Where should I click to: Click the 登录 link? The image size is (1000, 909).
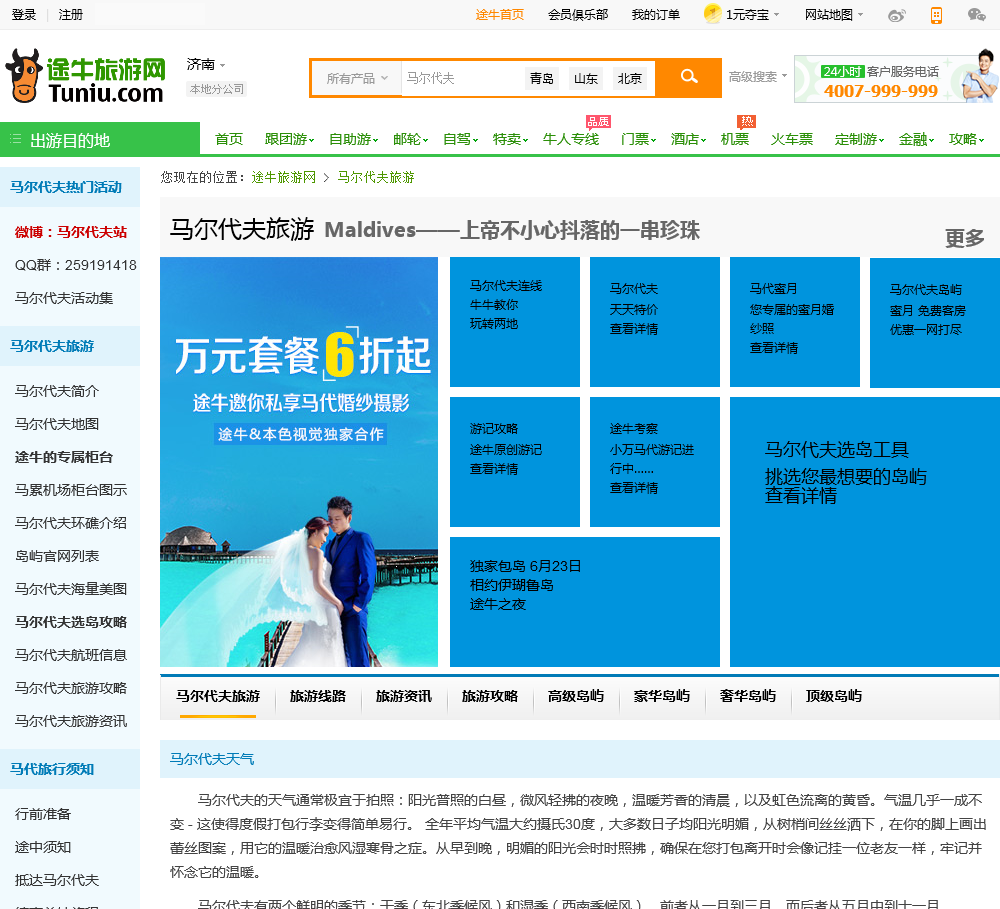pos(24,15)
